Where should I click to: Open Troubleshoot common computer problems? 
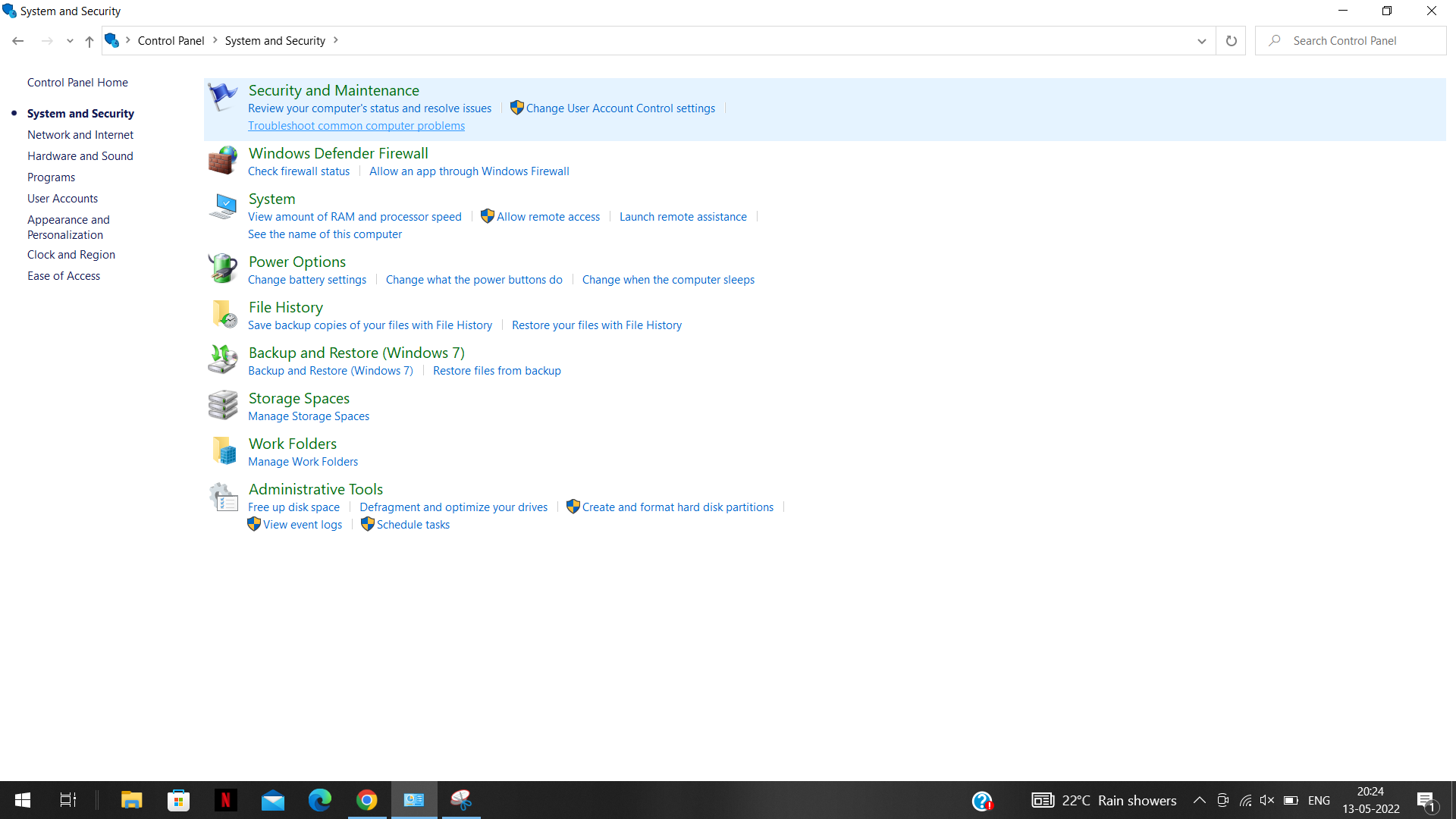pyautogui.click(x=356, y=125)
